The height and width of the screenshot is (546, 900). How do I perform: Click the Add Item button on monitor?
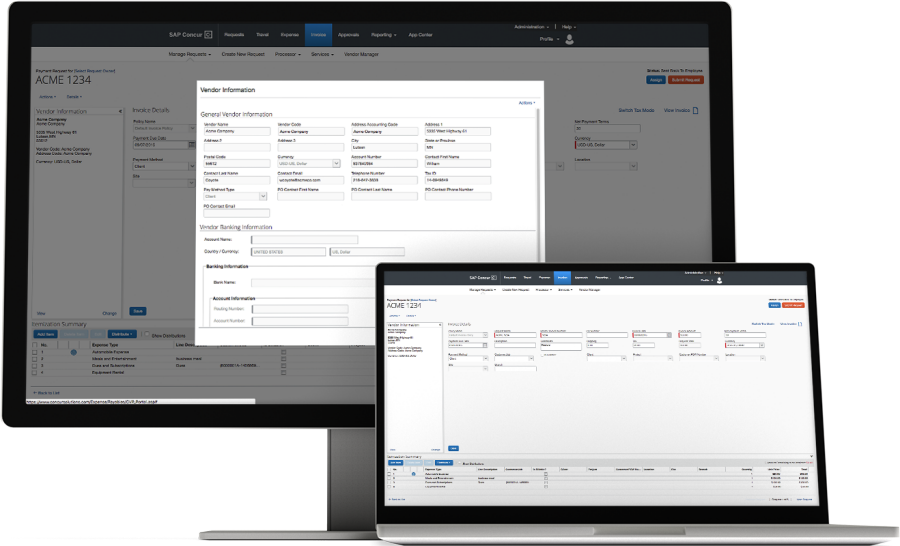tap(45, 334)
